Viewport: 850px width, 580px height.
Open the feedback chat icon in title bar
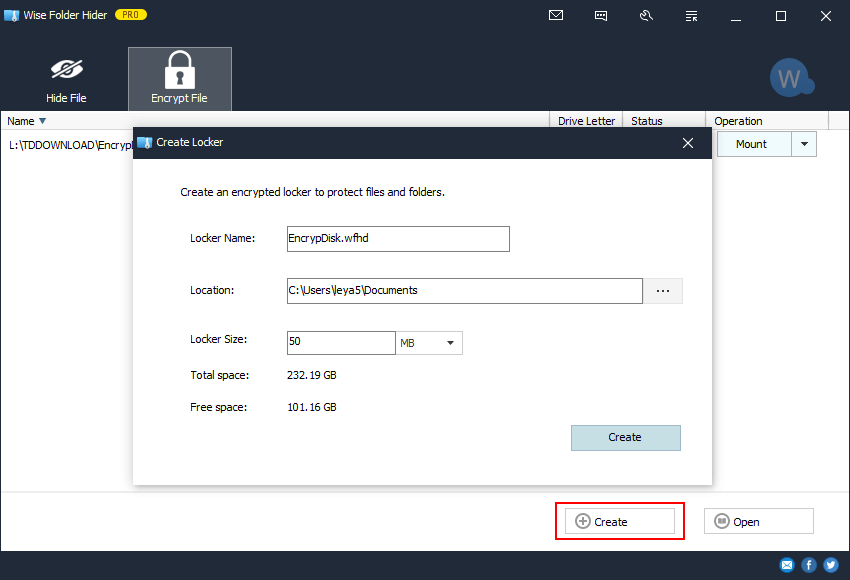pos(601,16)
